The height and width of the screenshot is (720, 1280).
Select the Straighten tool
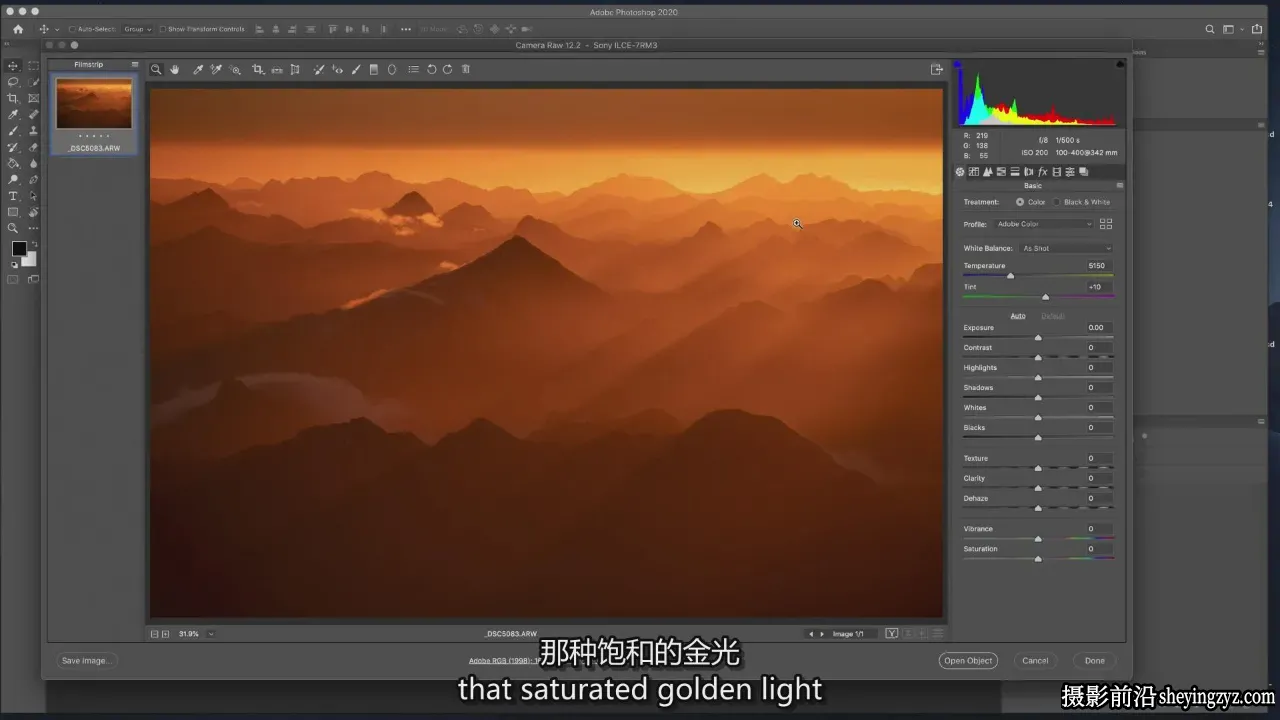(277, 69)
